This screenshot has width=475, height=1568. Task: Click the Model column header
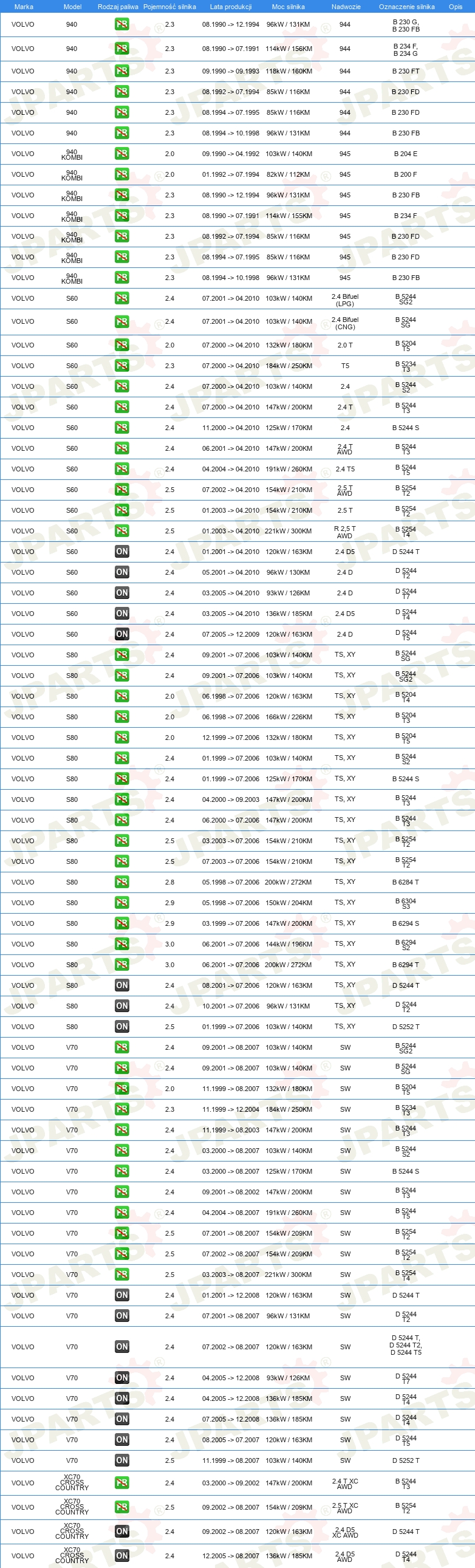click(72, 7)
